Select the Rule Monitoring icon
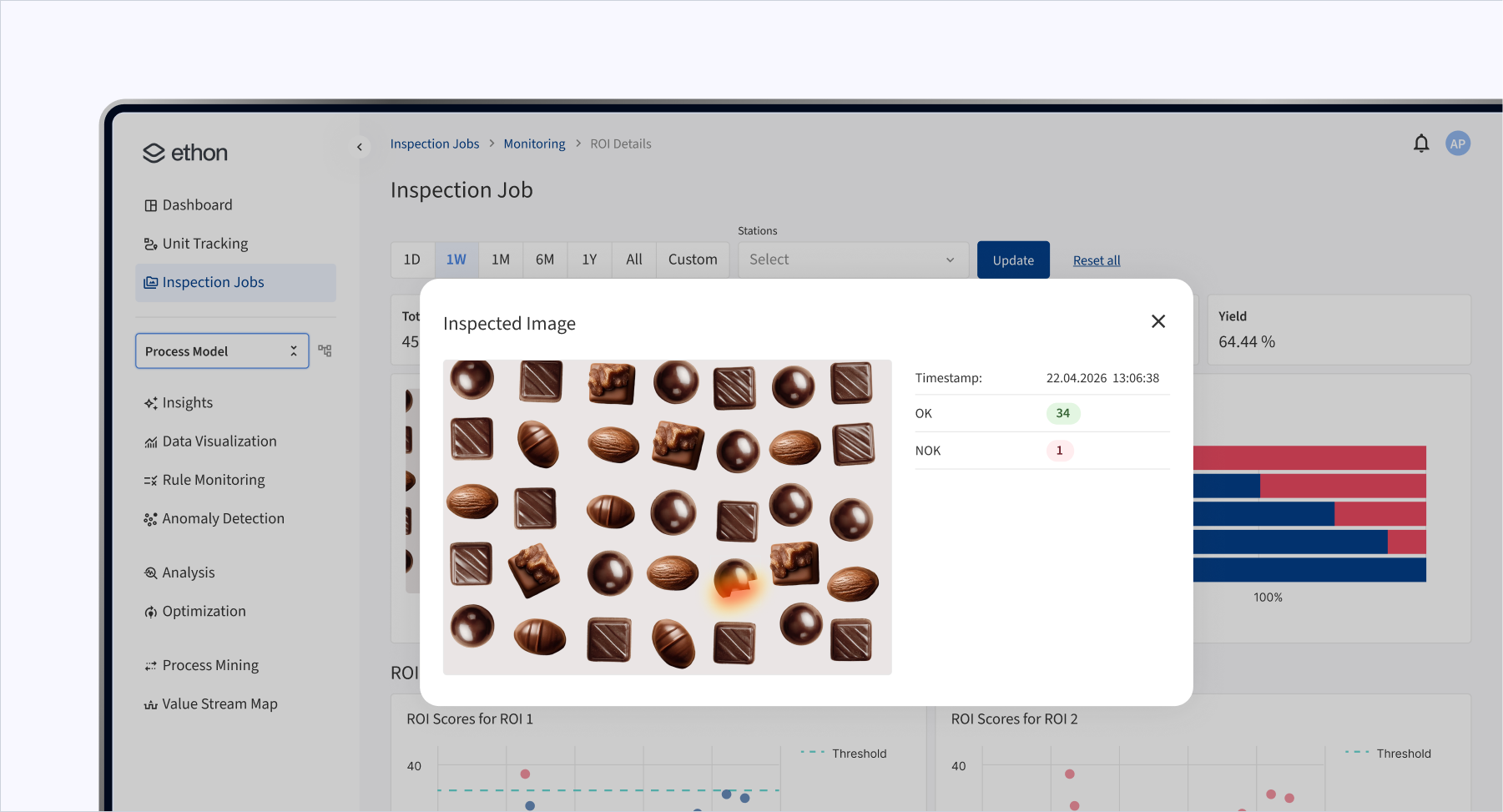Viewport: 1503px width, 812px height. tap(151, 479)
